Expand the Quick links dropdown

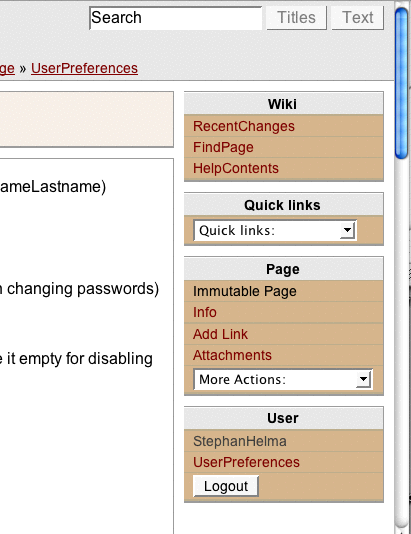point(275,231)
